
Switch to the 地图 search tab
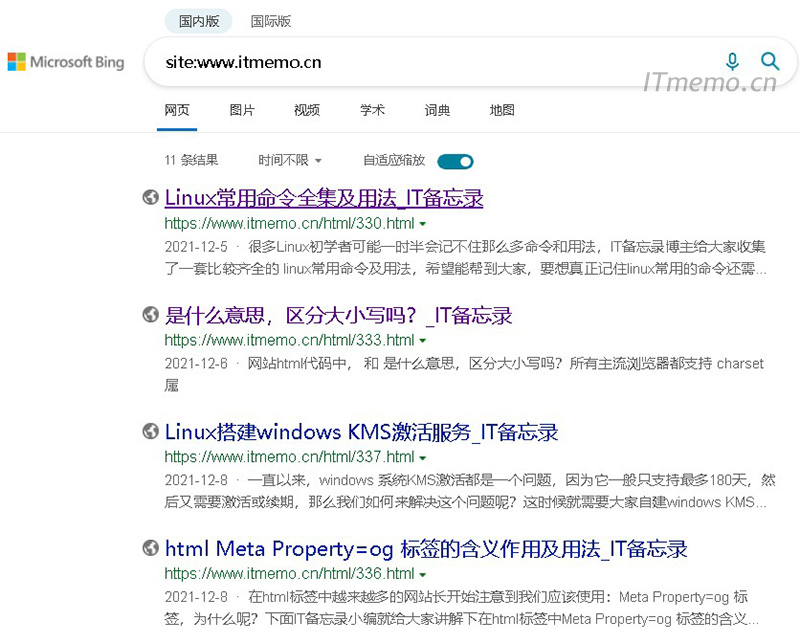pos(502,110)
